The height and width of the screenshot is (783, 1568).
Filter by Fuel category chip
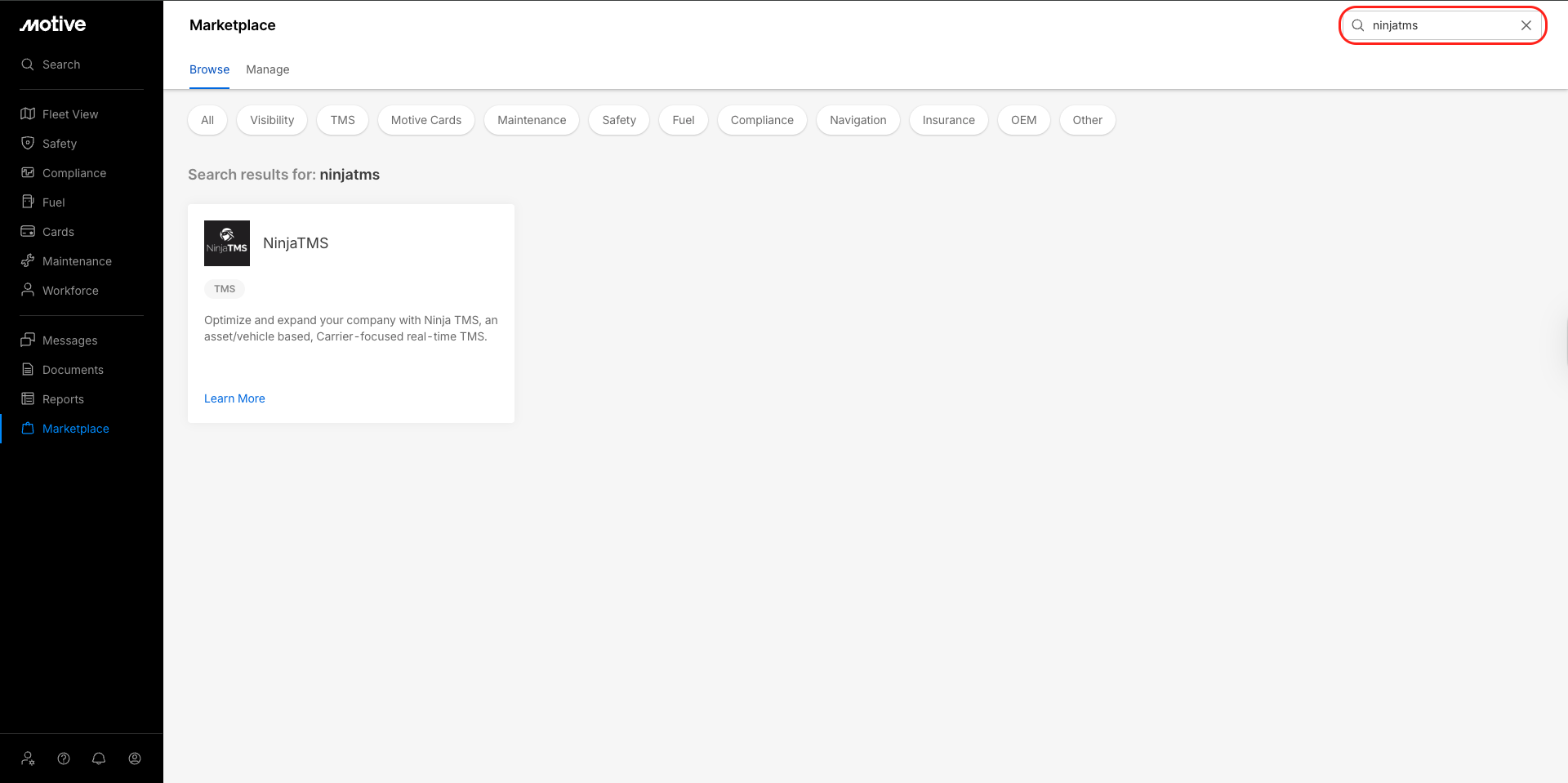pos(684,120)
